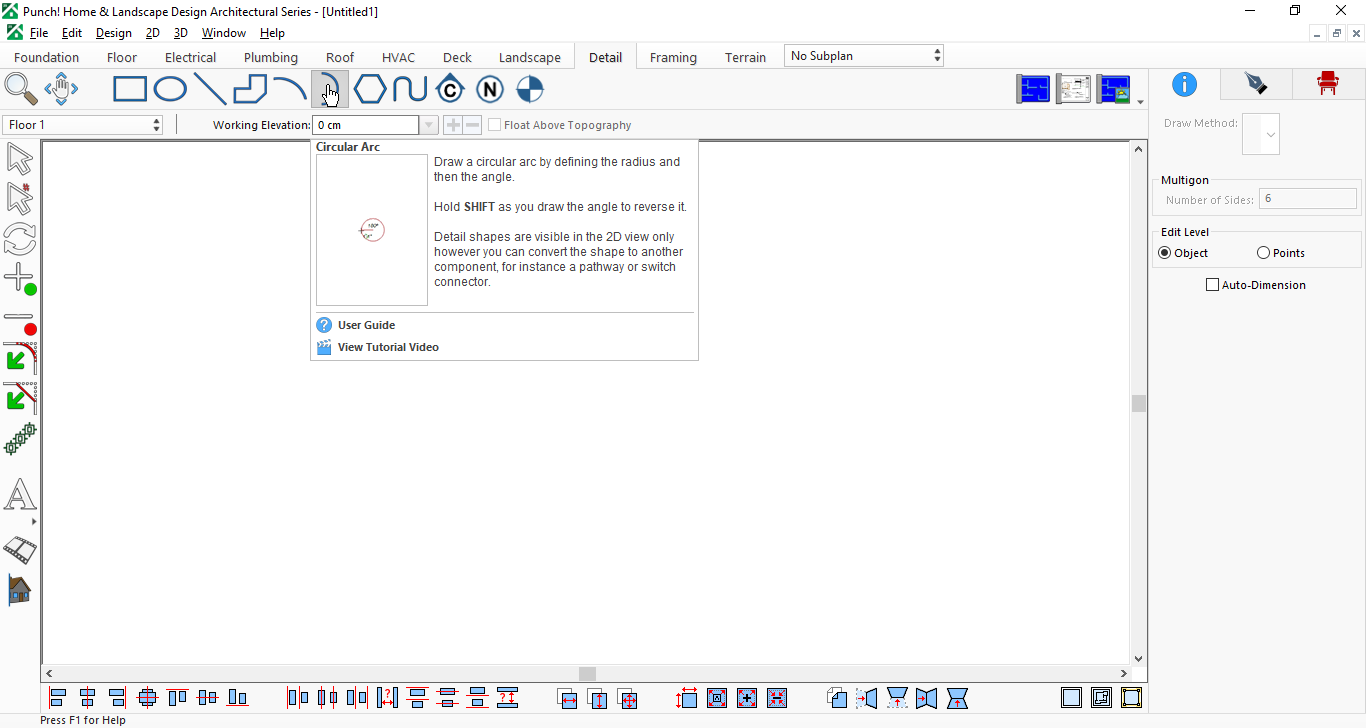The height and width of the screenshot is (728, 1366).
Task: Open the No Subplan dropdown
Action: click(x=864, y=56)
